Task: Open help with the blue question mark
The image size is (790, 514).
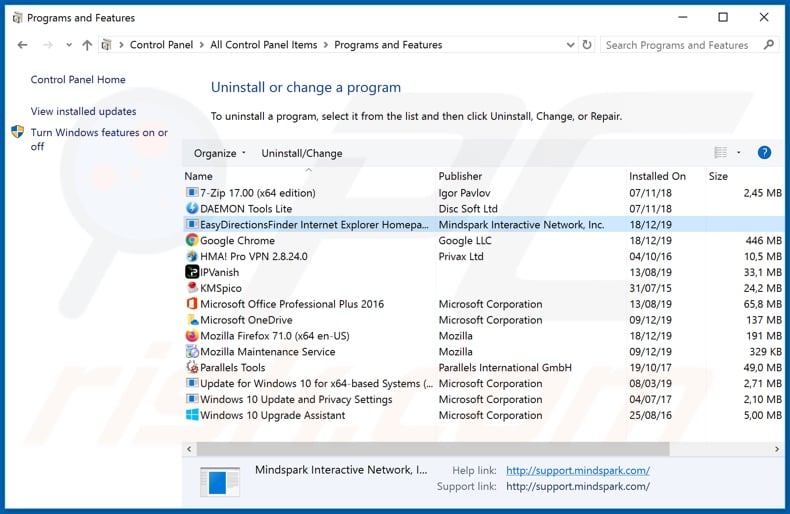Action: click(x=764, y=153)
